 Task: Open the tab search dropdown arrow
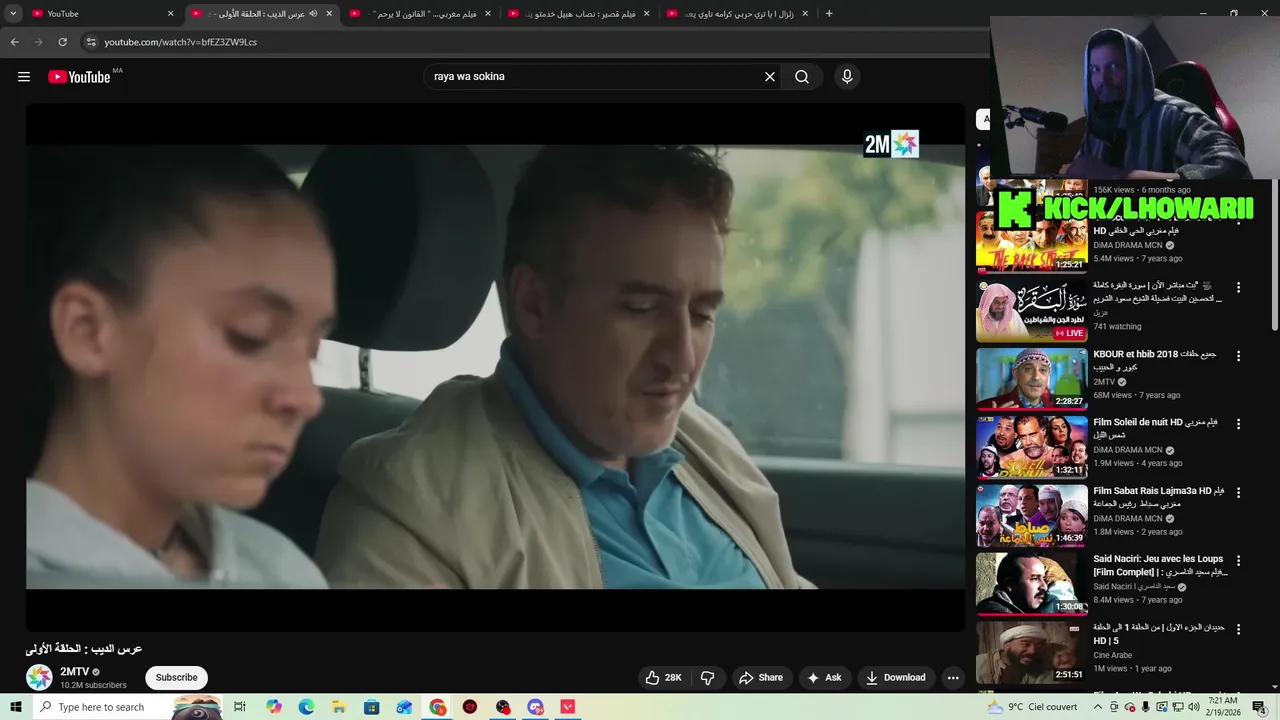click(x=13, y=14)
